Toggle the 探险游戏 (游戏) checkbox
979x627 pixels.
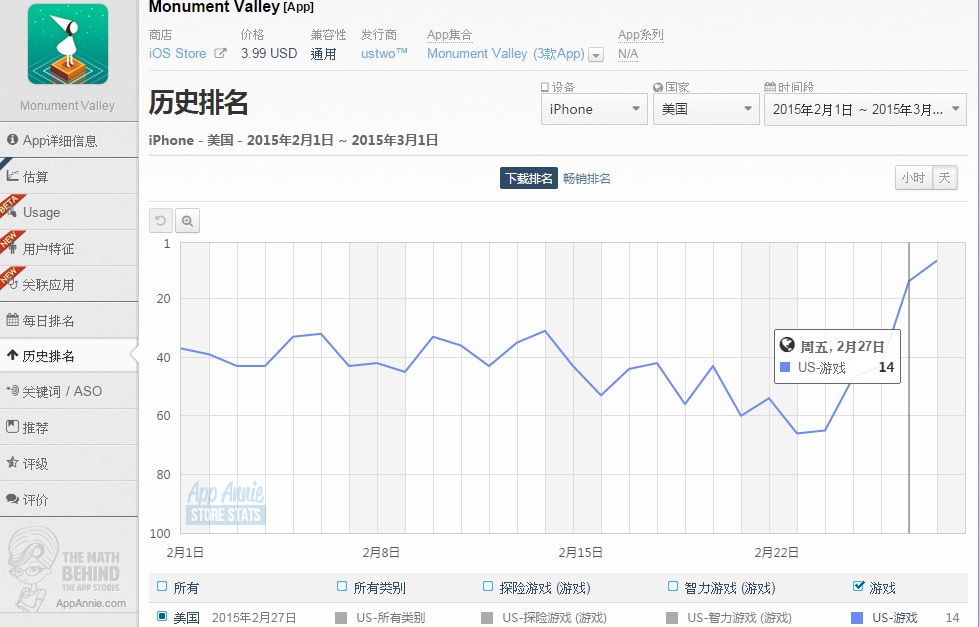(x=488, y=586)
